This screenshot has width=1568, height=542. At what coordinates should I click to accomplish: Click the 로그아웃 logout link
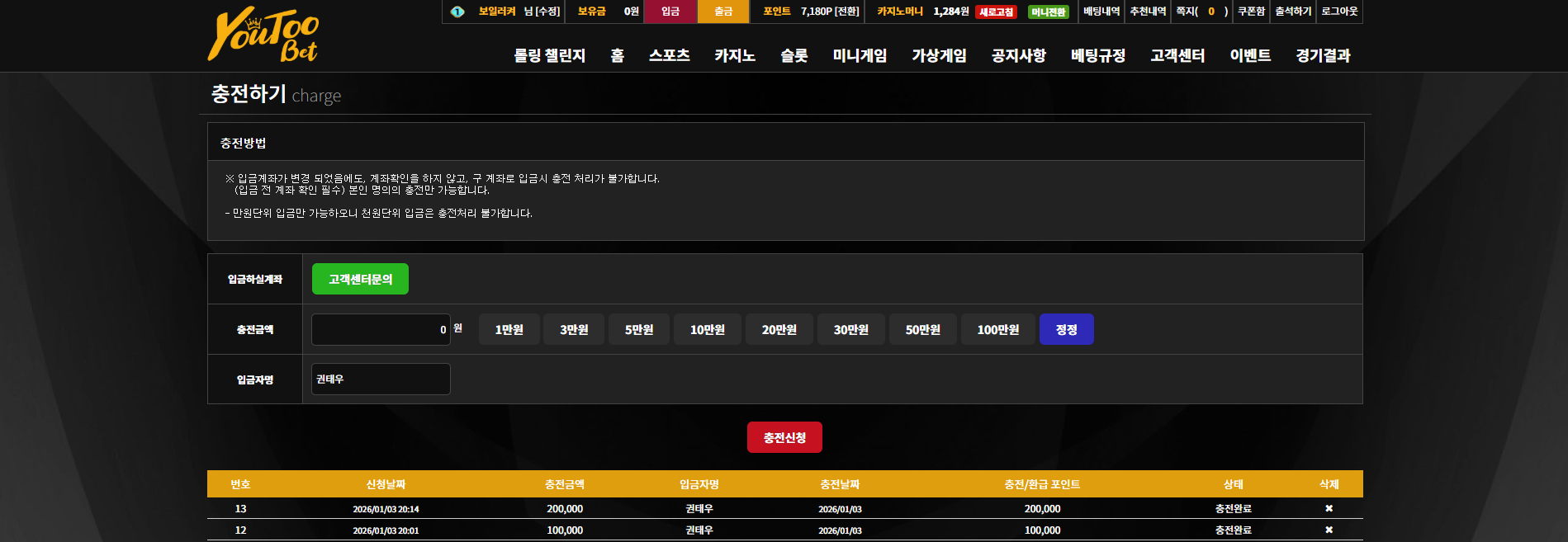(x=1339, y=12)
